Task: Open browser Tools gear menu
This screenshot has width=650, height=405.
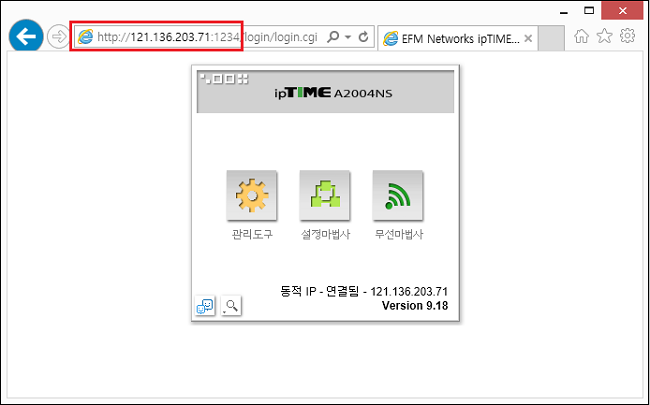Action: [628, 36]
